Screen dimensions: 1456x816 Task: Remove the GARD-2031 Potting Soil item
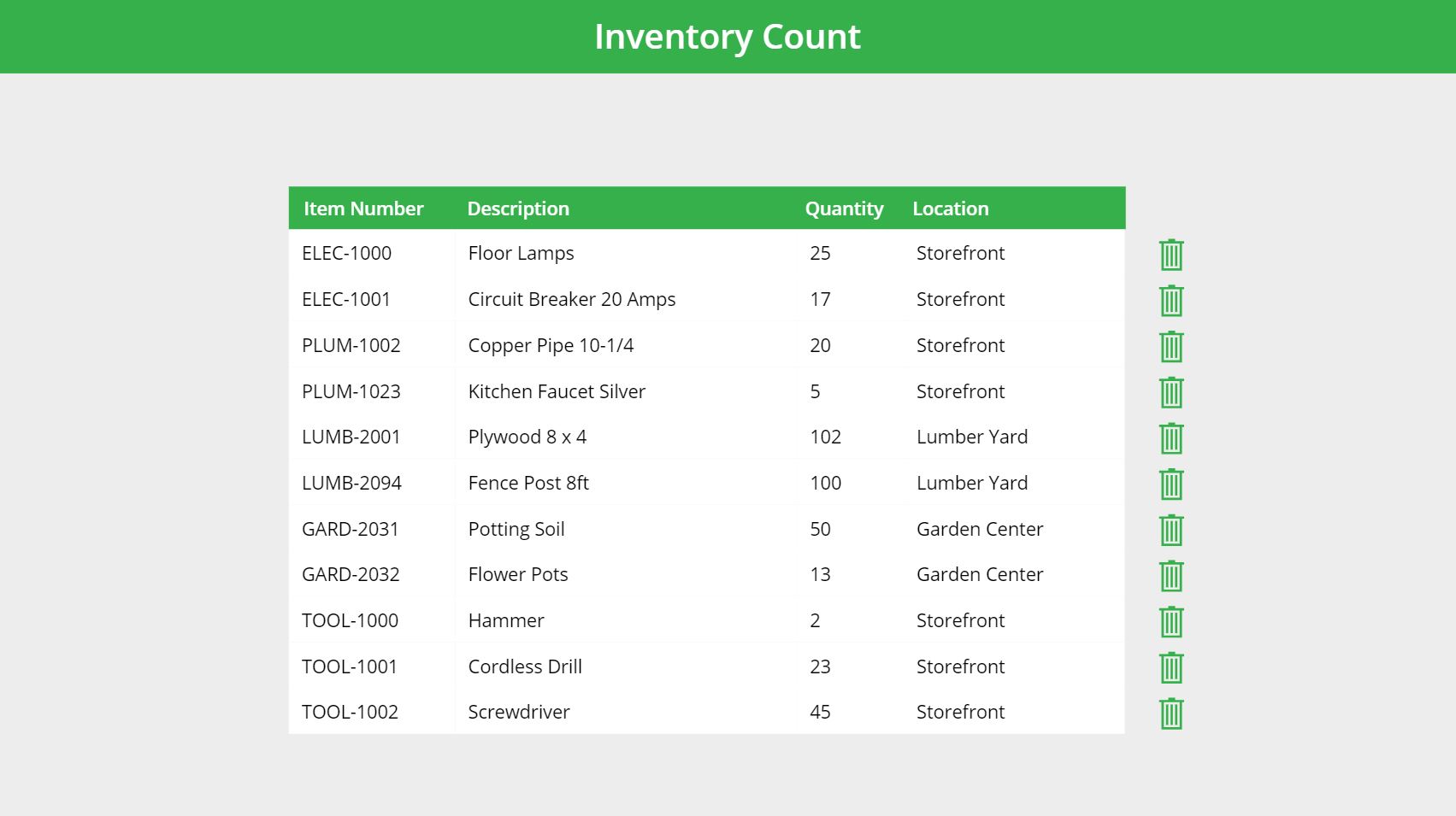coord(1170,530)
